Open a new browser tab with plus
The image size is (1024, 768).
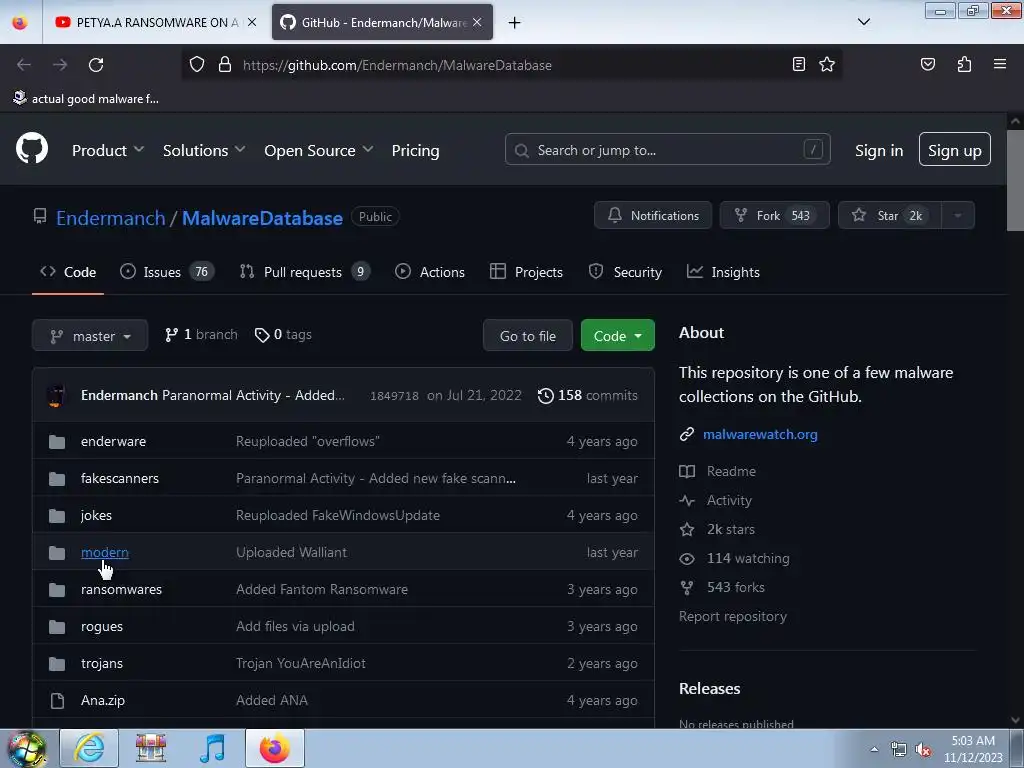(515, 23)
